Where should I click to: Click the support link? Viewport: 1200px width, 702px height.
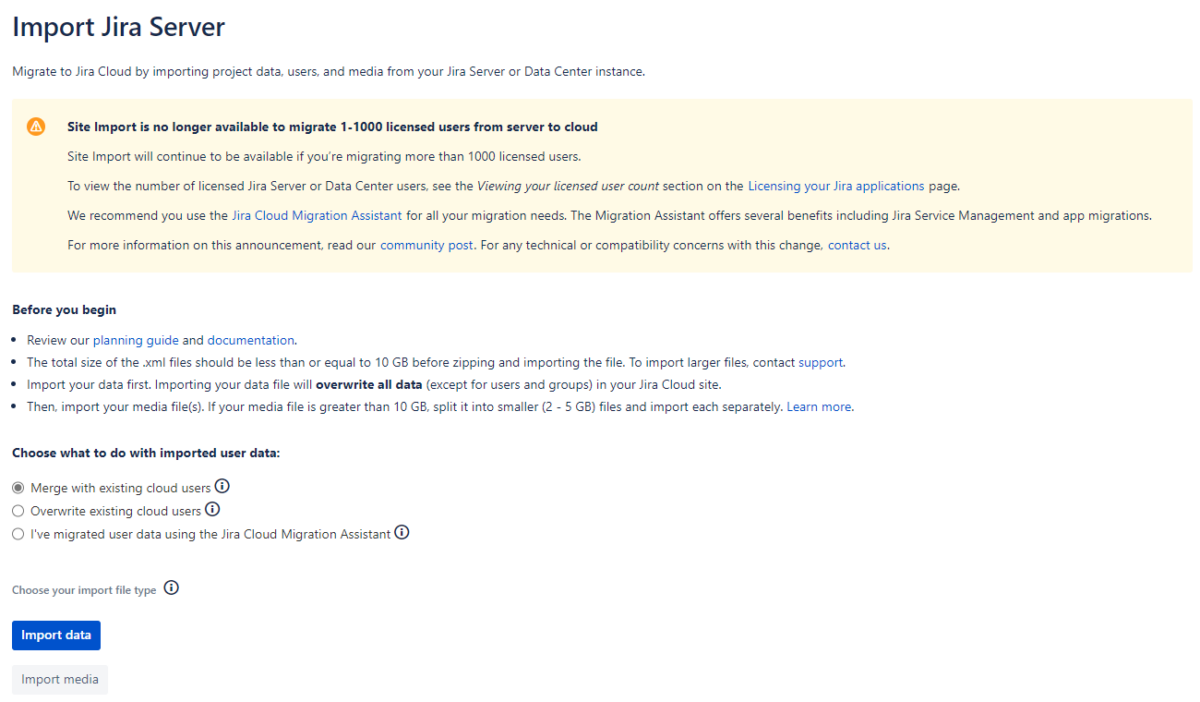(x=820, y=362)
